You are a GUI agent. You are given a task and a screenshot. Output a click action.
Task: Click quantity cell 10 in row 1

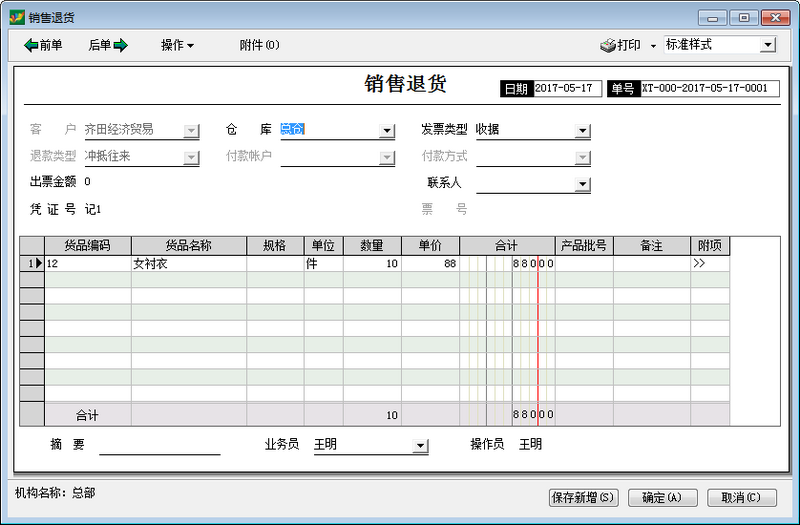(372, 264)
